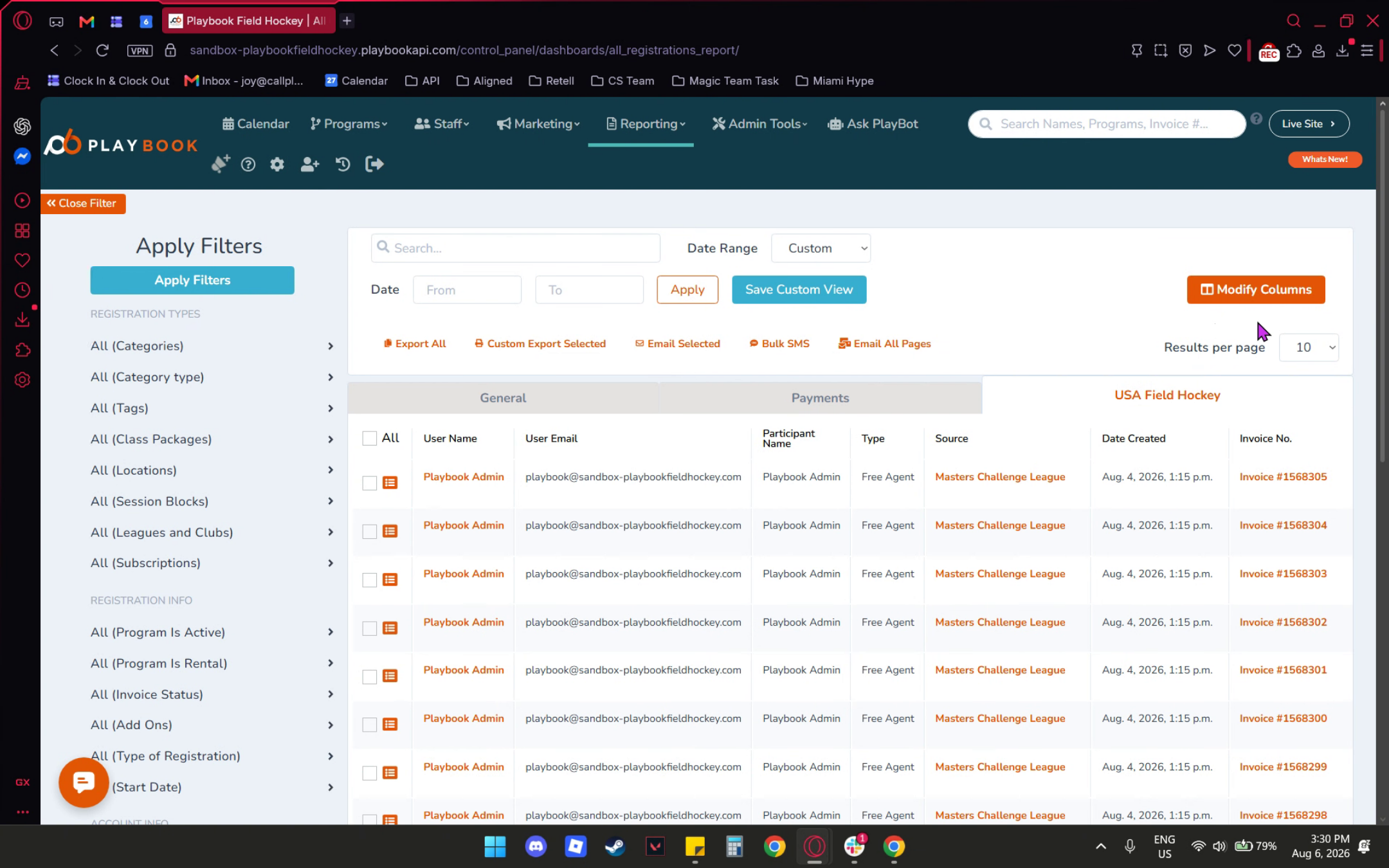This screenshot has height=868, width=1389.
Task: Click the Search Names, Programs, Invoice field
Action: point(1106,123)
